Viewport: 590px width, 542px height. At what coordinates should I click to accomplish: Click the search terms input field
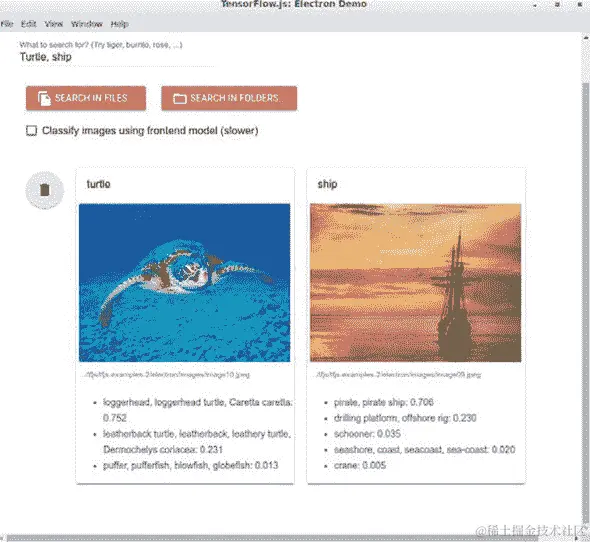pyautogui.click(x=117, y=57)
